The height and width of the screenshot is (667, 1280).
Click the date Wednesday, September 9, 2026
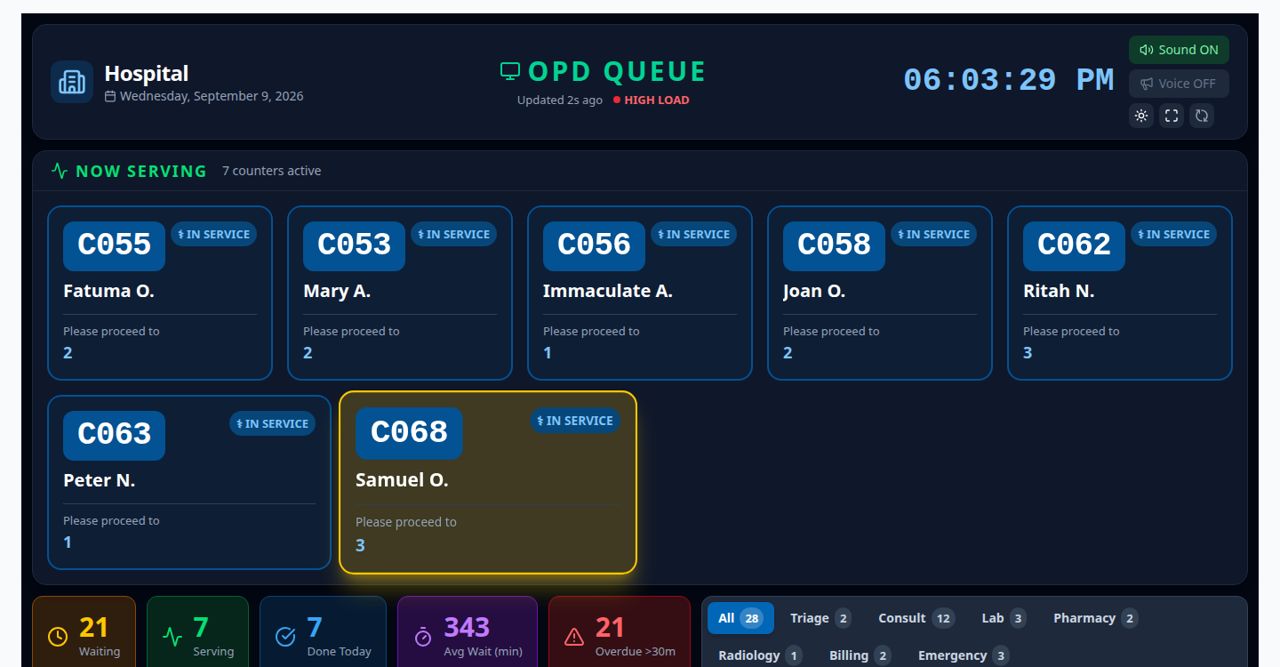pos(212,97)
